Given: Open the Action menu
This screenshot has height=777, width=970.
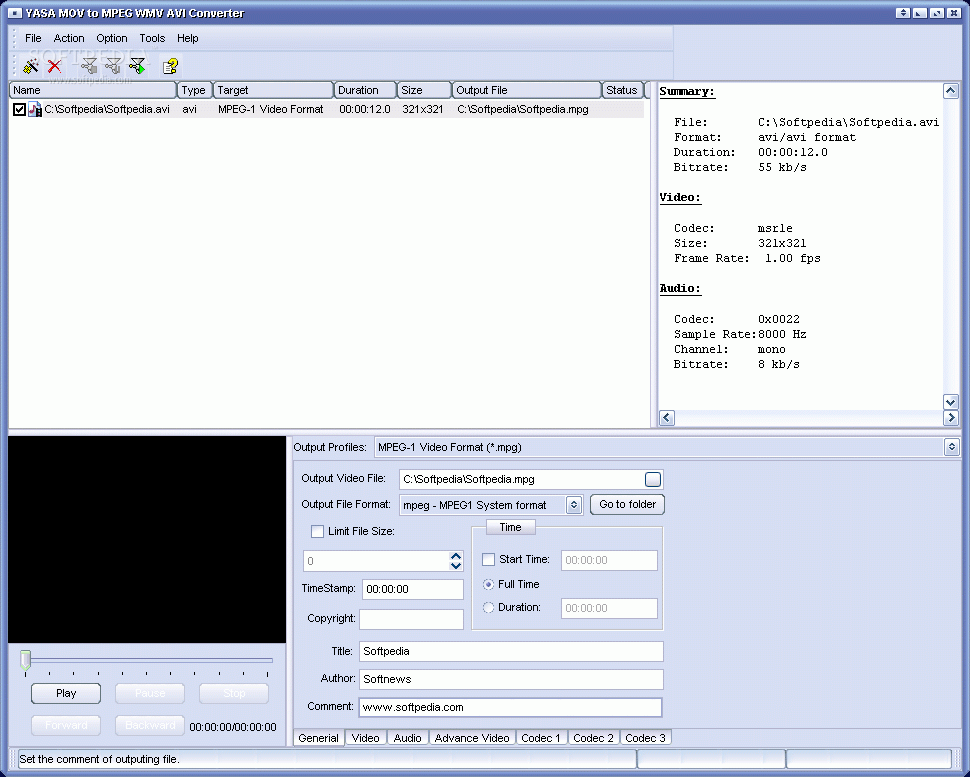Looking at the screenshot, I should click(69, 38).
